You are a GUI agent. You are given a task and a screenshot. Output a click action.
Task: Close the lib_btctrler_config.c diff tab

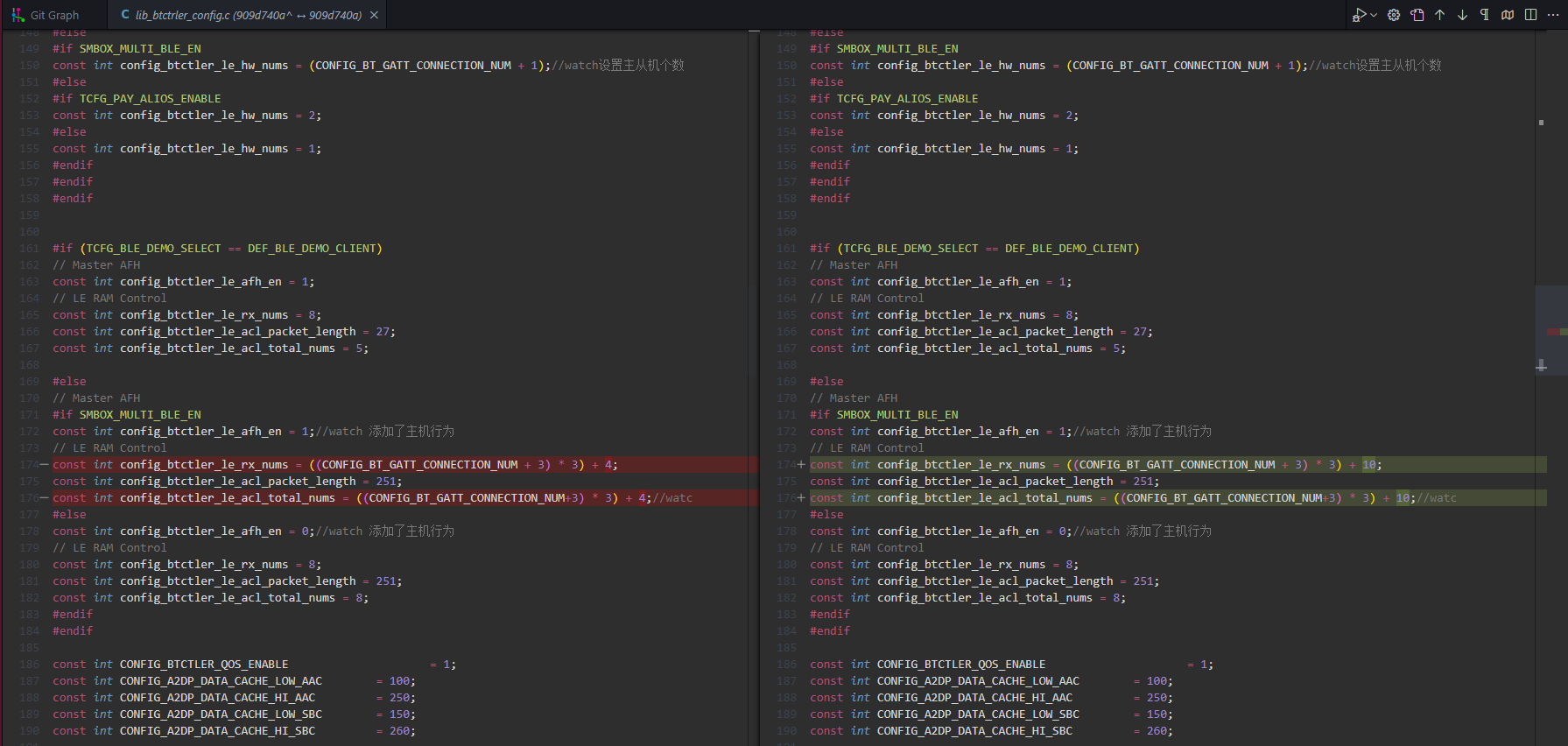click(375, 15)
